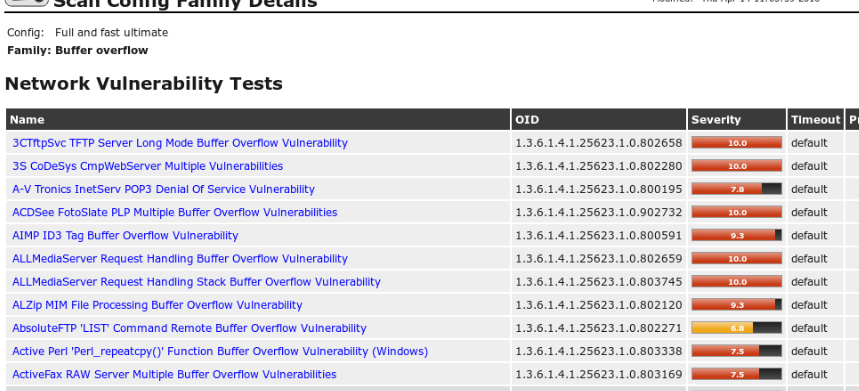Image resolution: width=859 pixels, height=391 pixels.
Task: Click the Severity column header
Action: [737, 119]
